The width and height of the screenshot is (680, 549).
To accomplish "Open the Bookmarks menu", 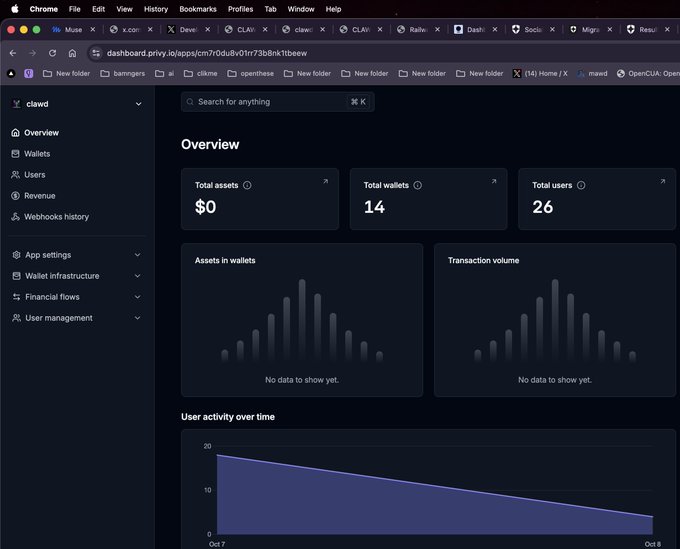I will point(198,9).
